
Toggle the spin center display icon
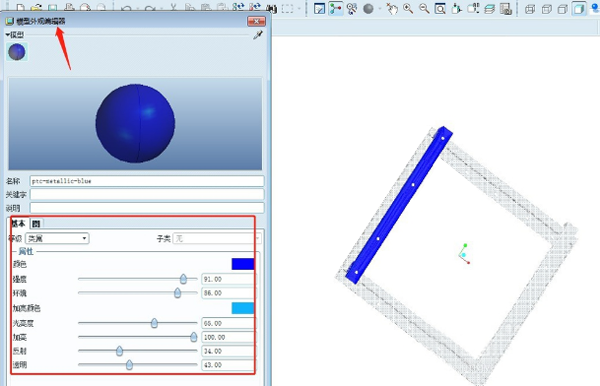(x=336, y=8)
